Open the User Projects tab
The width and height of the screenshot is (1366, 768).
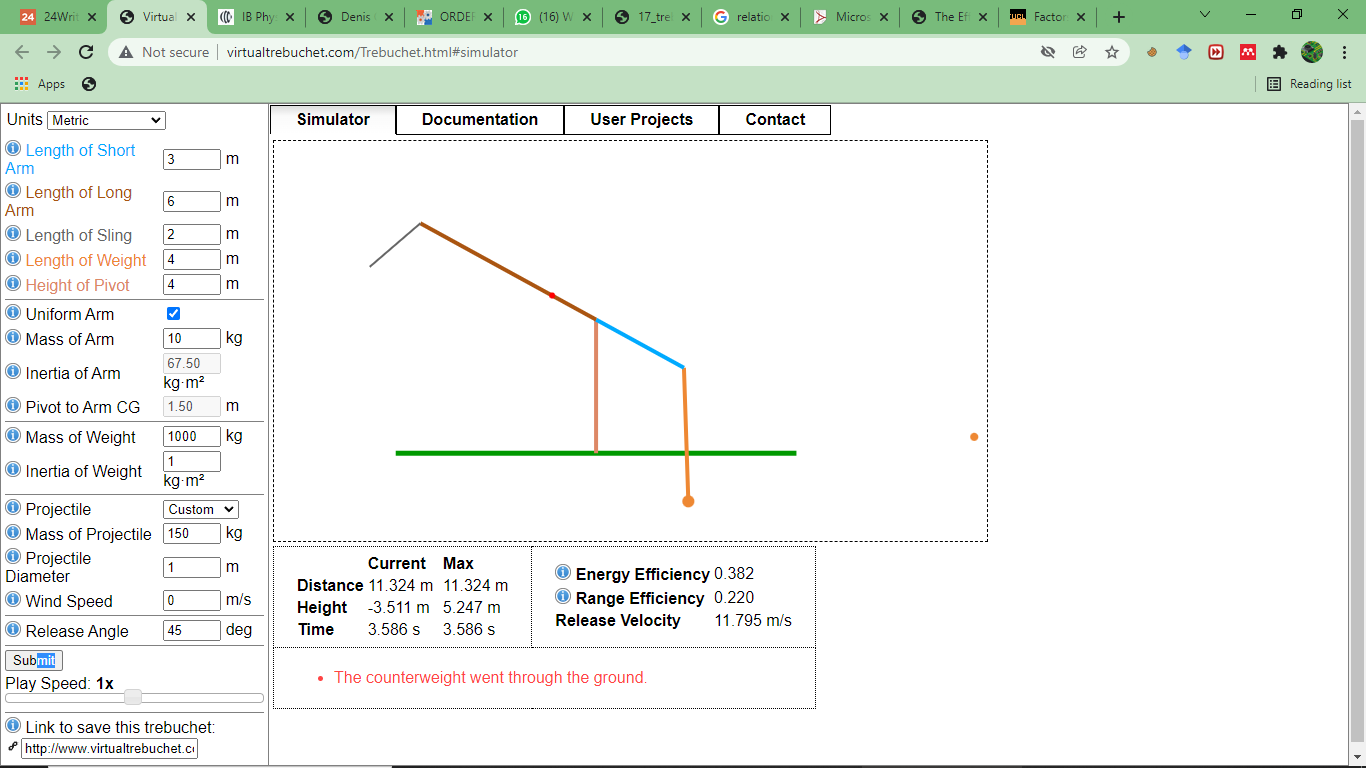point(641,120)
